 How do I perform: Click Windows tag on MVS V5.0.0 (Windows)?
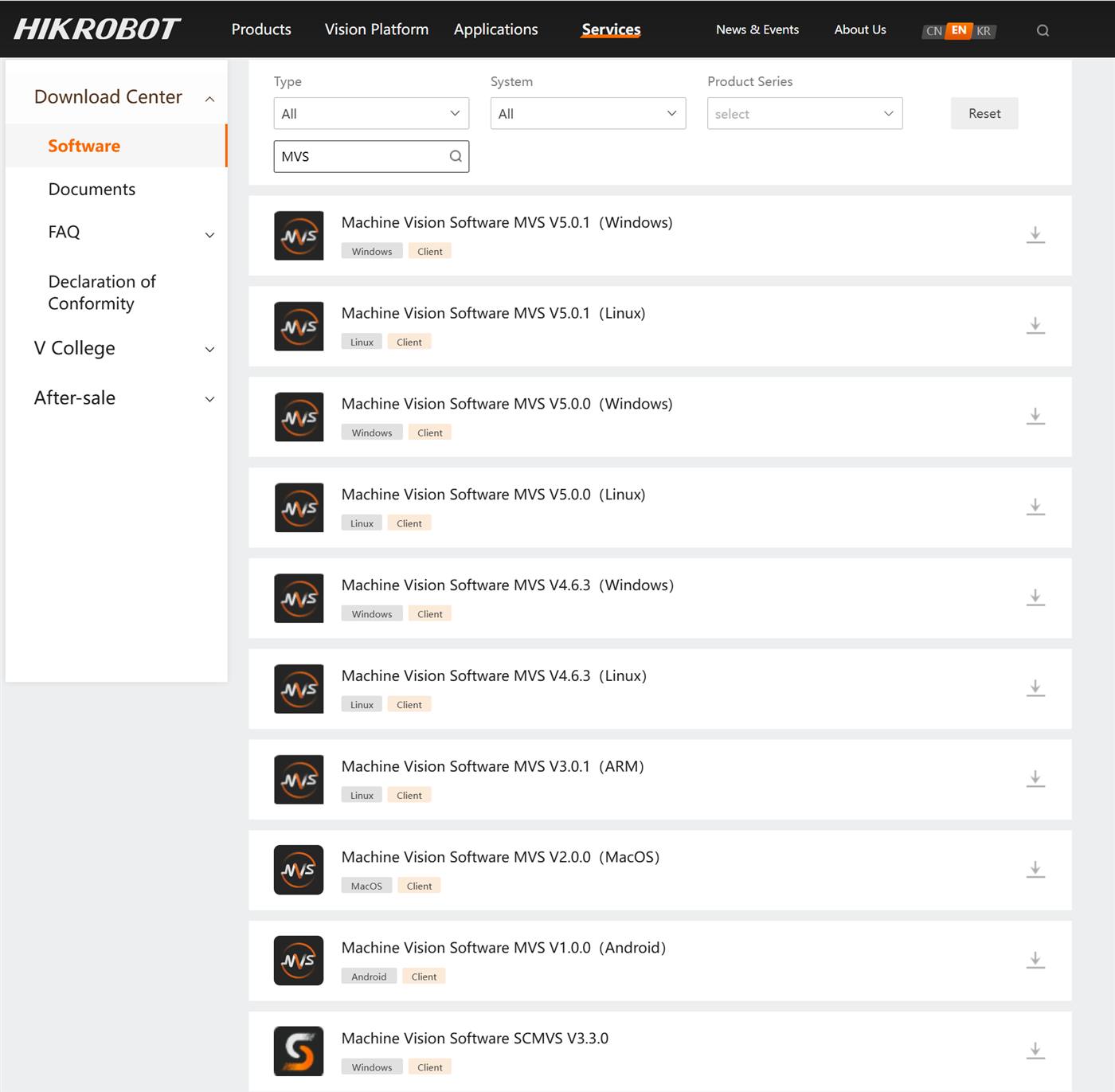[x=372, y=432]
